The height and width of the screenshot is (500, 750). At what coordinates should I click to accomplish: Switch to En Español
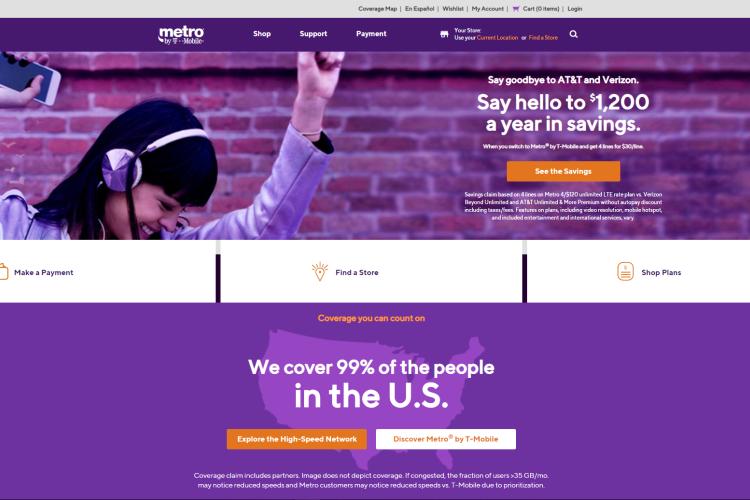(x=419, y=9)
